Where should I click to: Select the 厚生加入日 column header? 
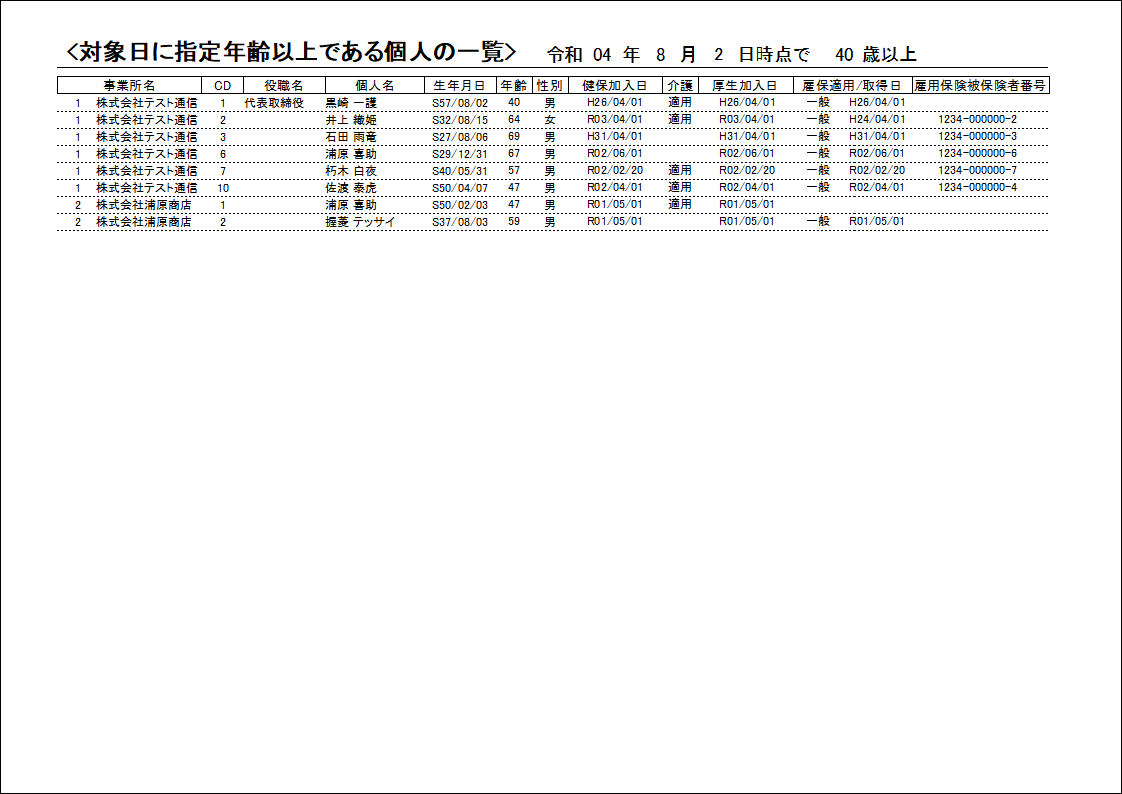746,86
